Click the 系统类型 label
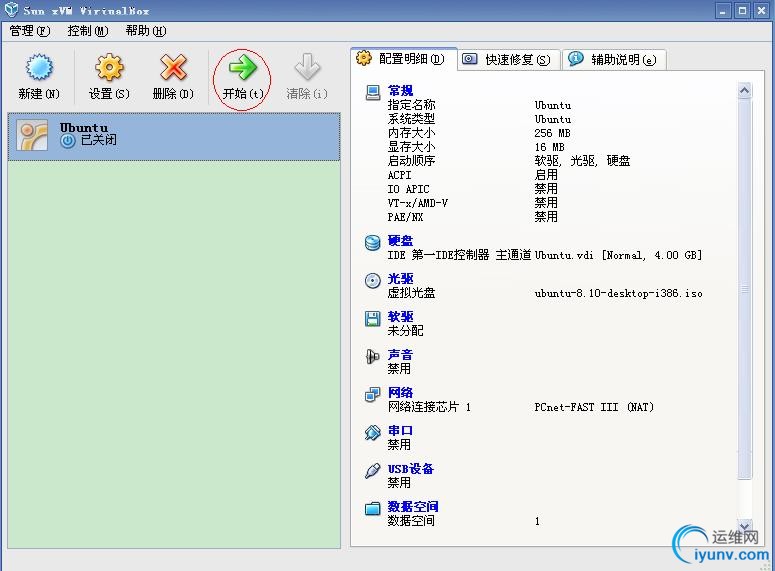This screenshot has height=571, width=775. [411, 119]
